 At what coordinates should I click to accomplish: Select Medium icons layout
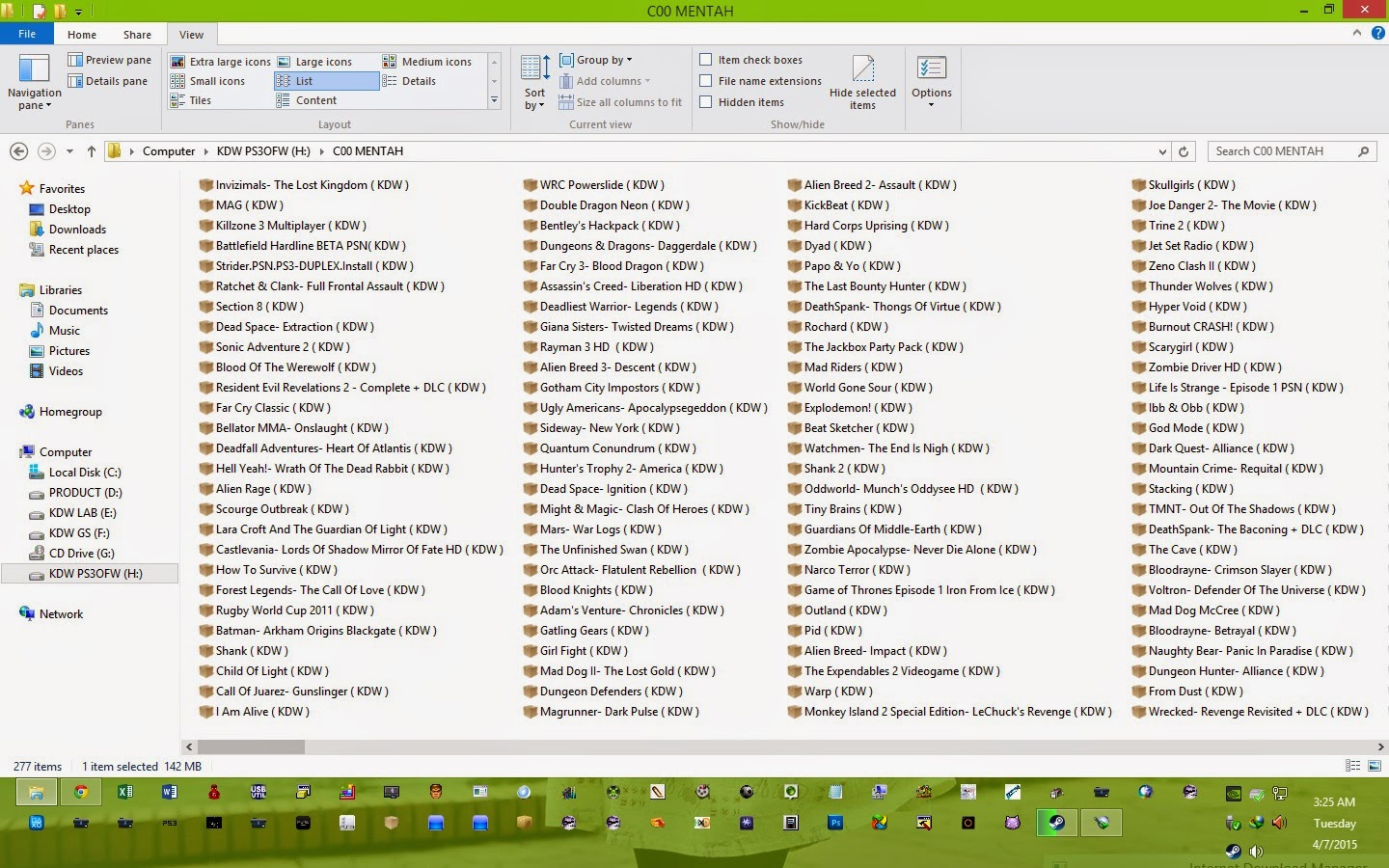427,62
